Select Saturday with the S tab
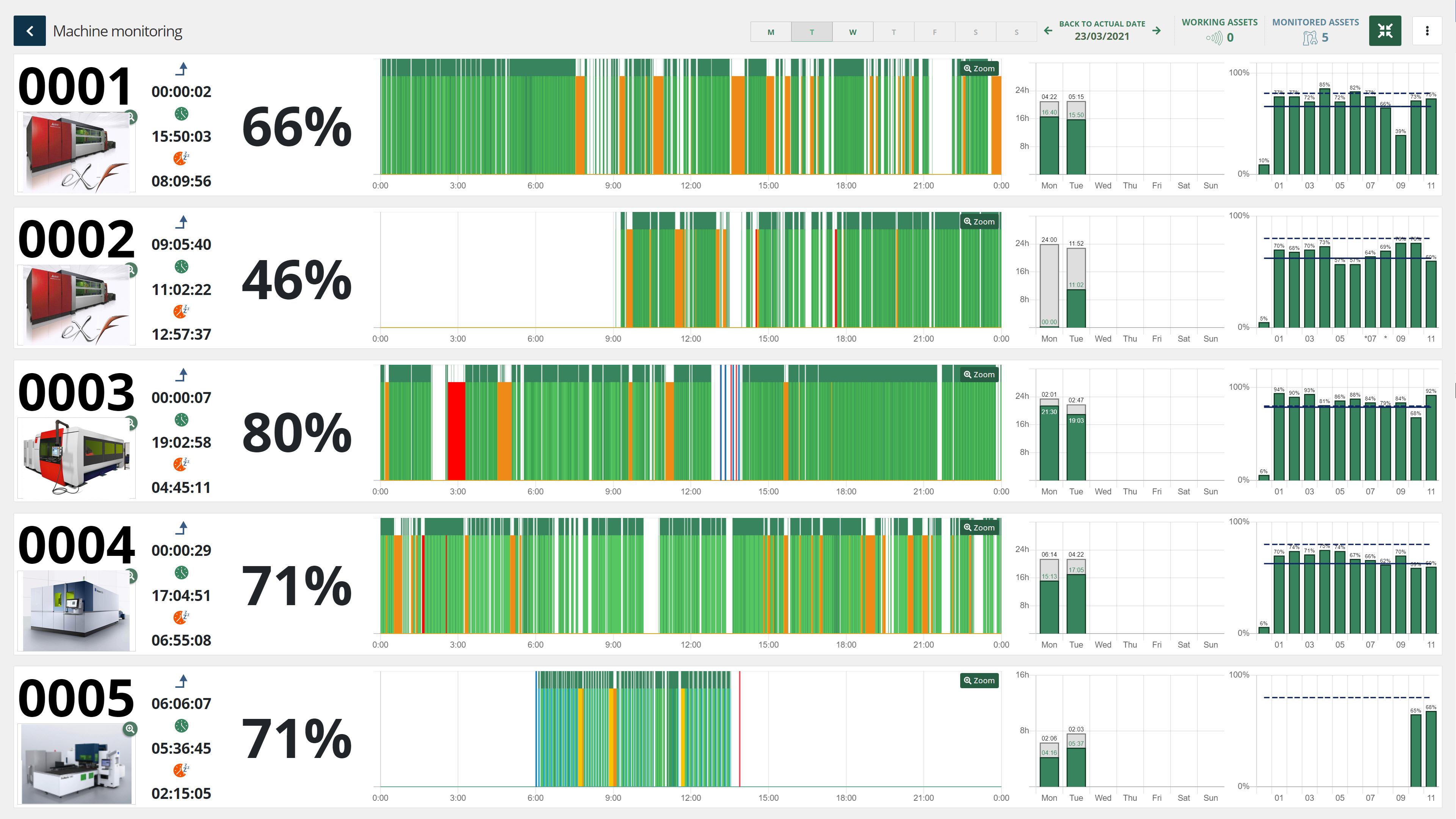The height and width of the screenshot is (819, 1456). (x=976, y=31)
